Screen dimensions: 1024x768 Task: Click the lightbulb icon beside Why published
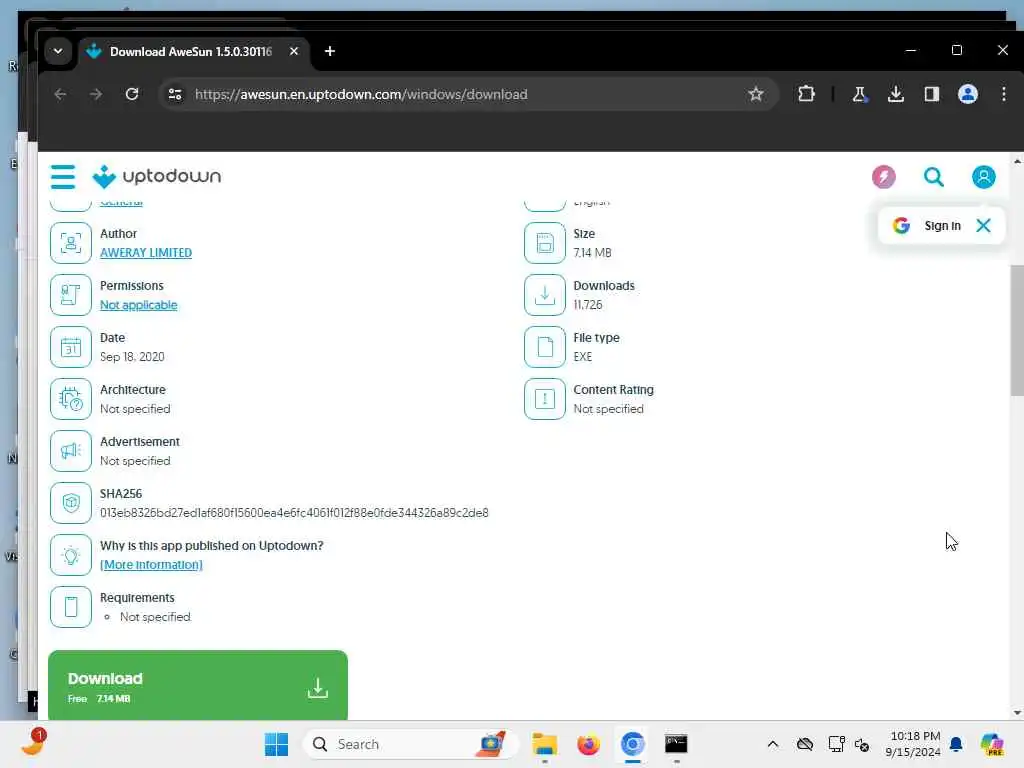pyautogui.click(x=71, y=555)
